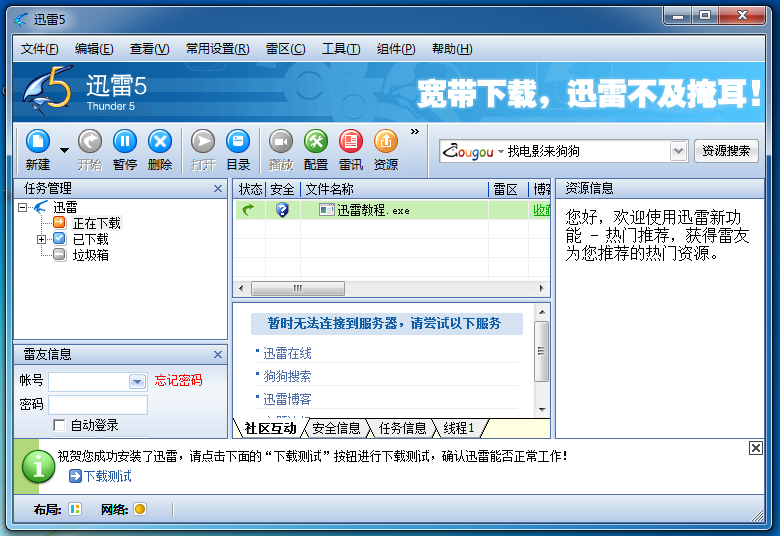This screenshot has height=536, width=780.
Task: Sort by the 状态 column header
Action: coord(250,189)
